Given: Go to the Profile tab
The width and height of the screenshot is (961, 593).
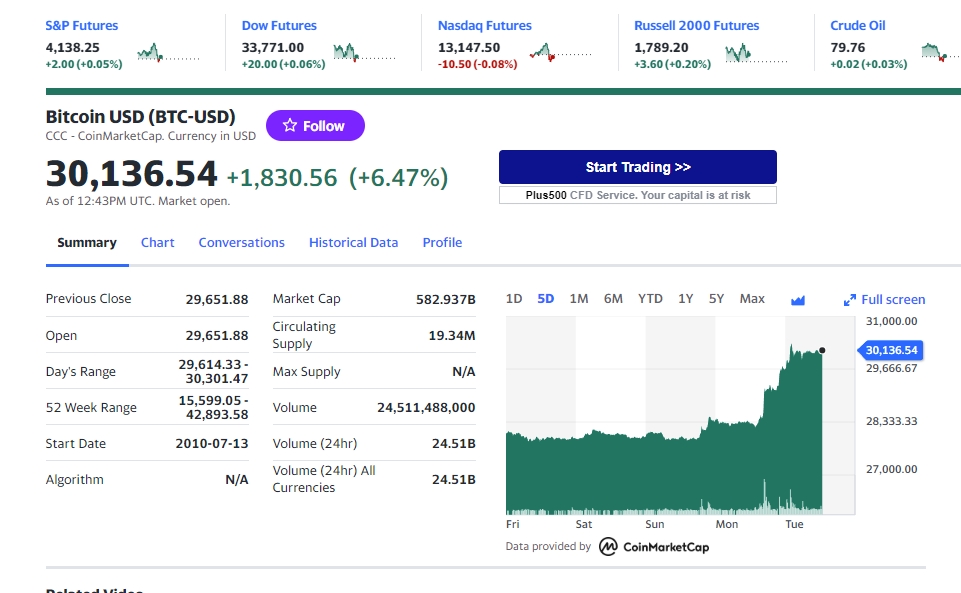Looking at the screenshot, I should (x=442, y=243).
